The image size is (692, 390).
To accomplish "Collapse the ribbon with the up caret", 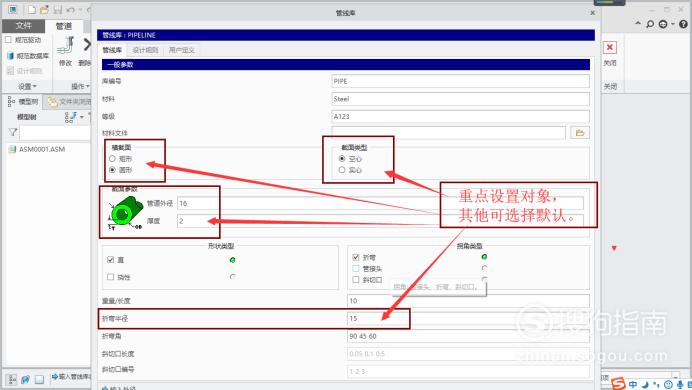I will click(638, 23).
